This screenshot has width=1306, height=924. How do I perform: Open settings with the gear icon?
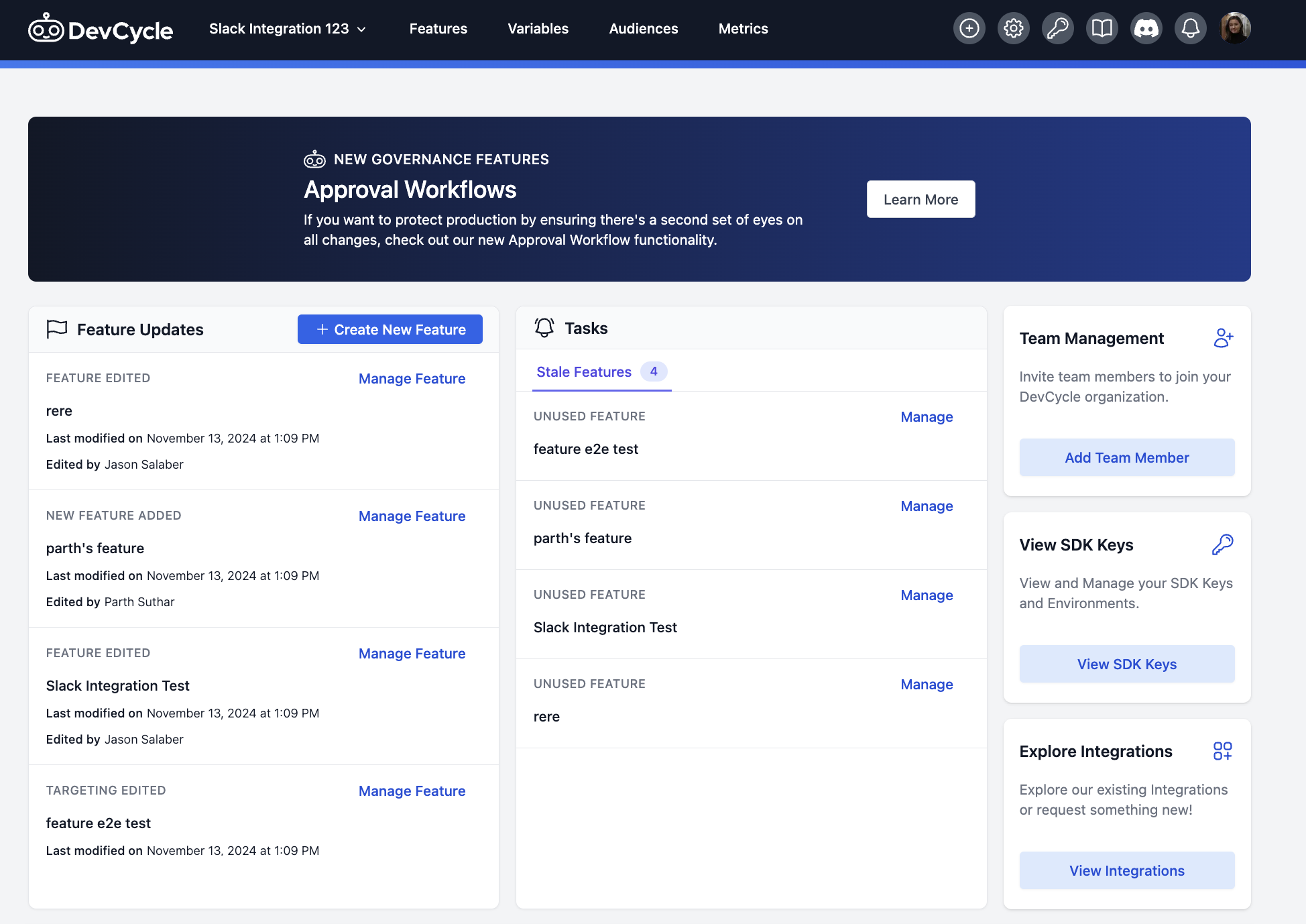pyautogui.click(x=1013, y=28)
